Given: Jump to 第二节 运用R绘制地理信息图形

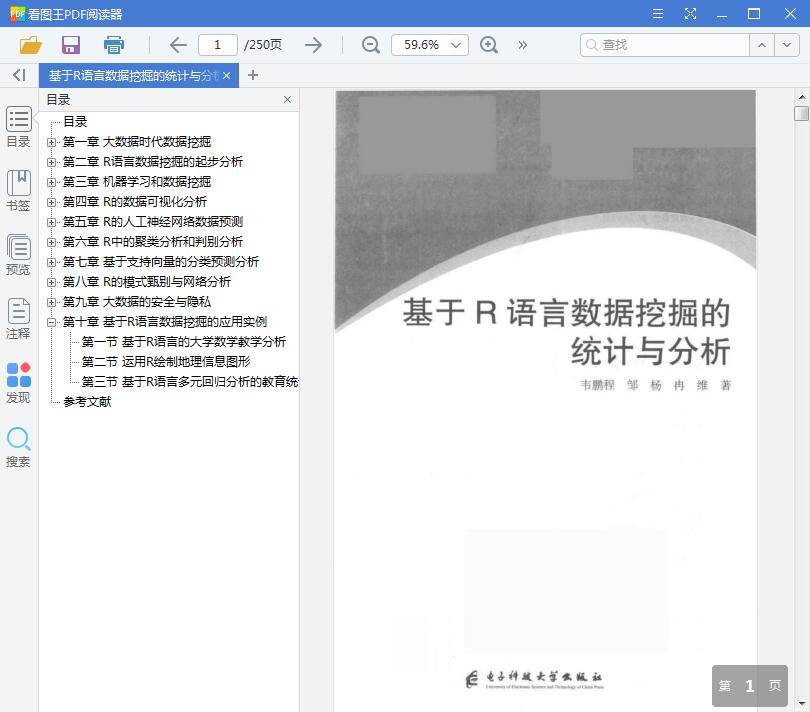Looking at the screenshot, I should (166, 362).
